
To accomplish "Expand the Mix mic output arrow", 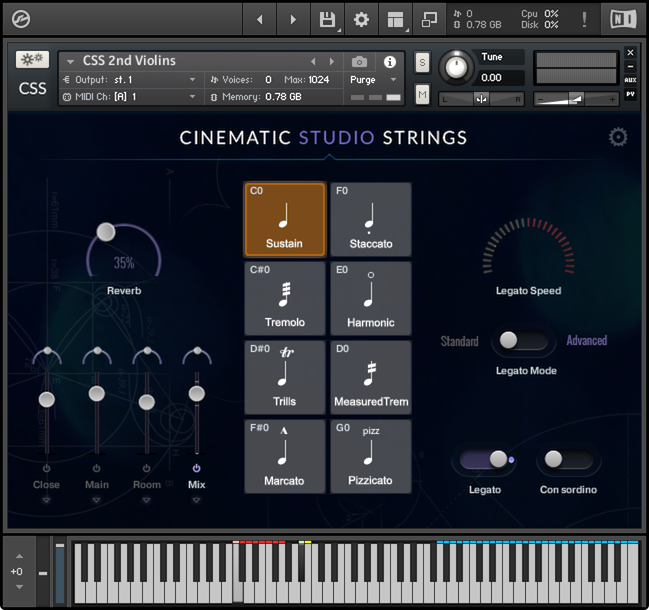I will 197,500.
